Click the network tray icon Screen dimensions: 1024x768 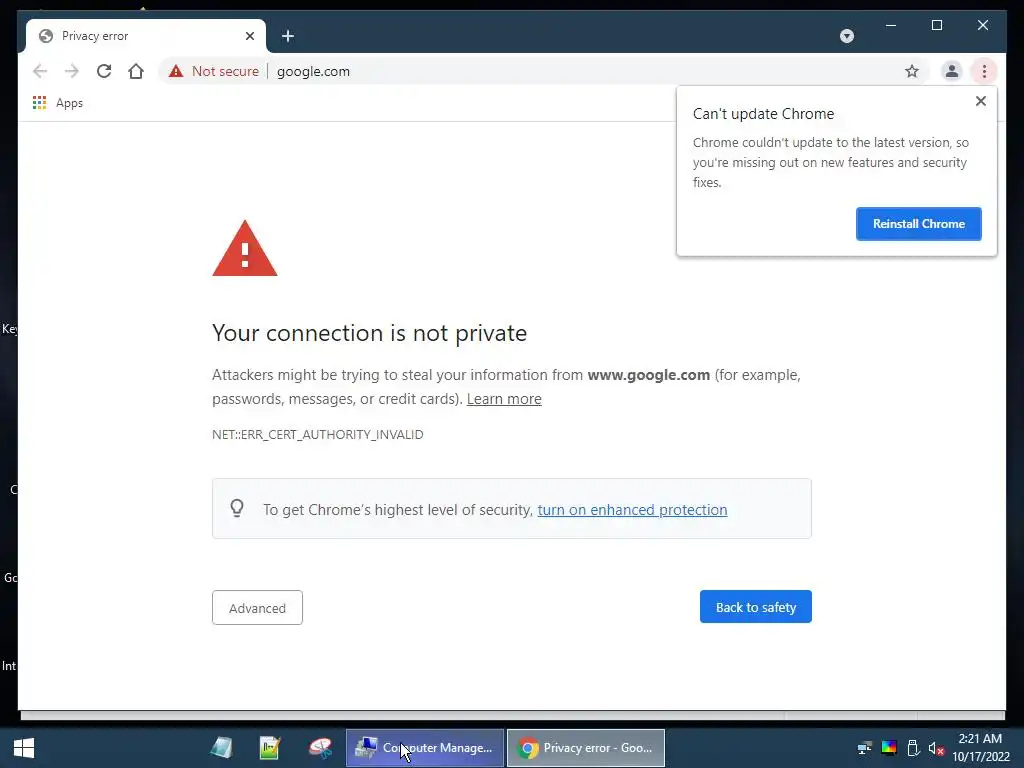click(x=865, y=748)
